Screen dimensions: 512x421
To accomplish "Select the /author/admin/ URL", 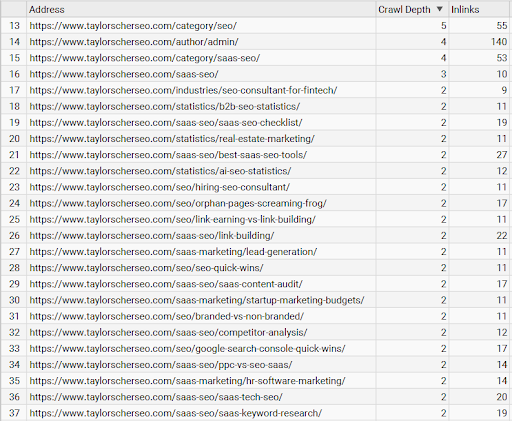I will coord(134,42).
